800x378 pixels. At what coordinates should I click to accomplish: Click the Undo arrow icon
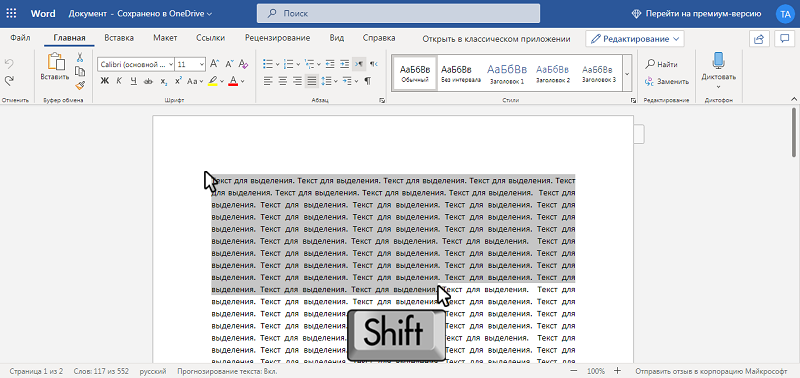pos(9,64)
